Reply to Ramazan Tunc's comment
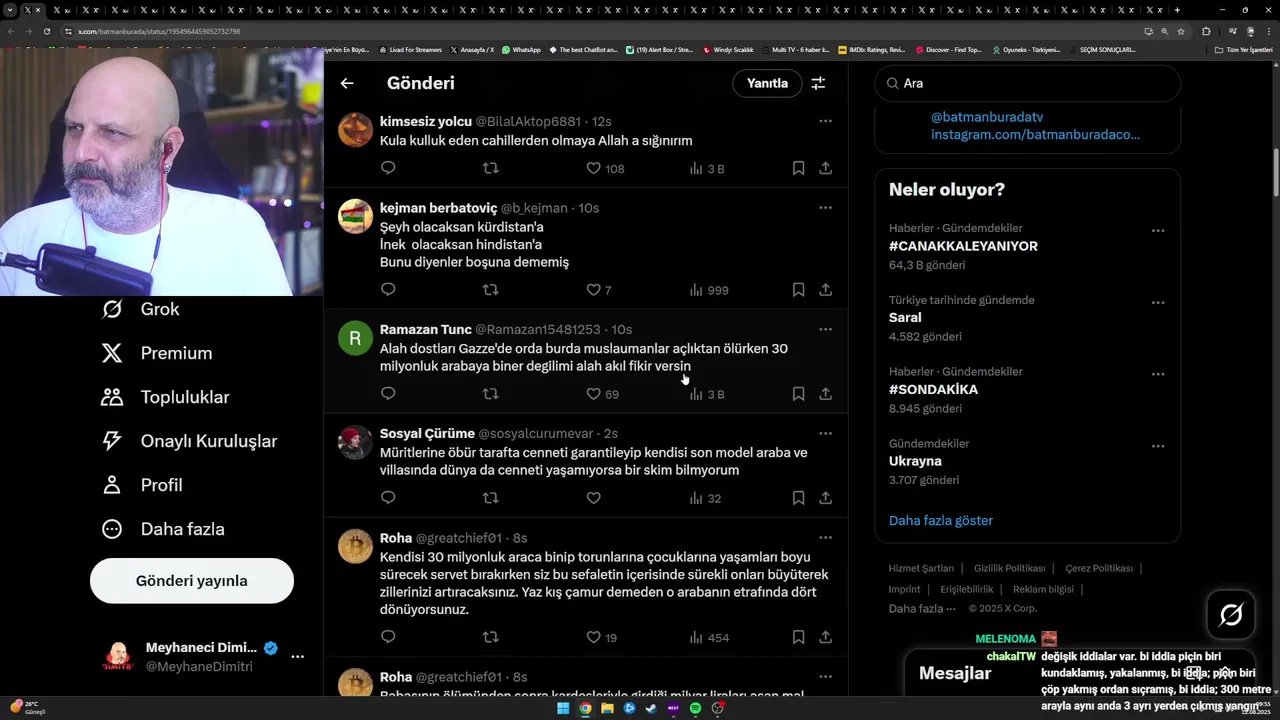The image size is (1280, 720). coord(388,394)
